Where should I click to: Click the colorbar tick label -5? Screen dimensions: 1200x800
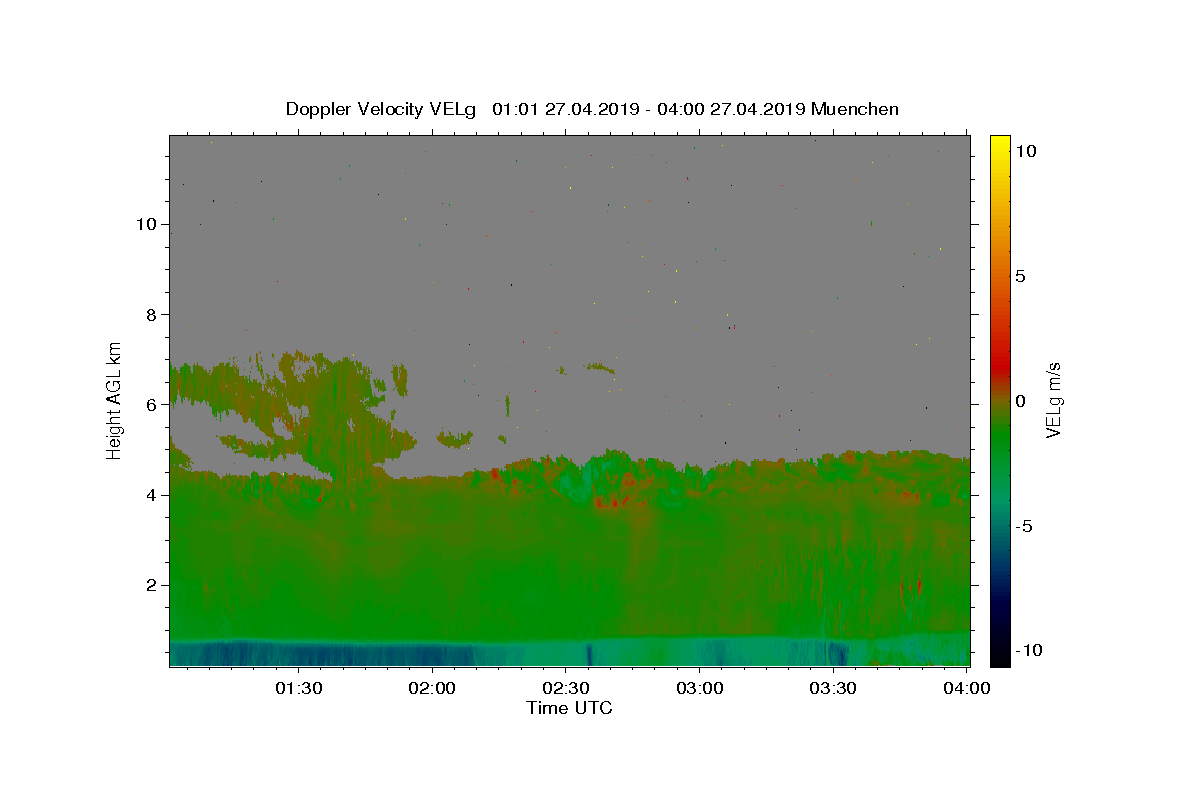point(1024,526)
